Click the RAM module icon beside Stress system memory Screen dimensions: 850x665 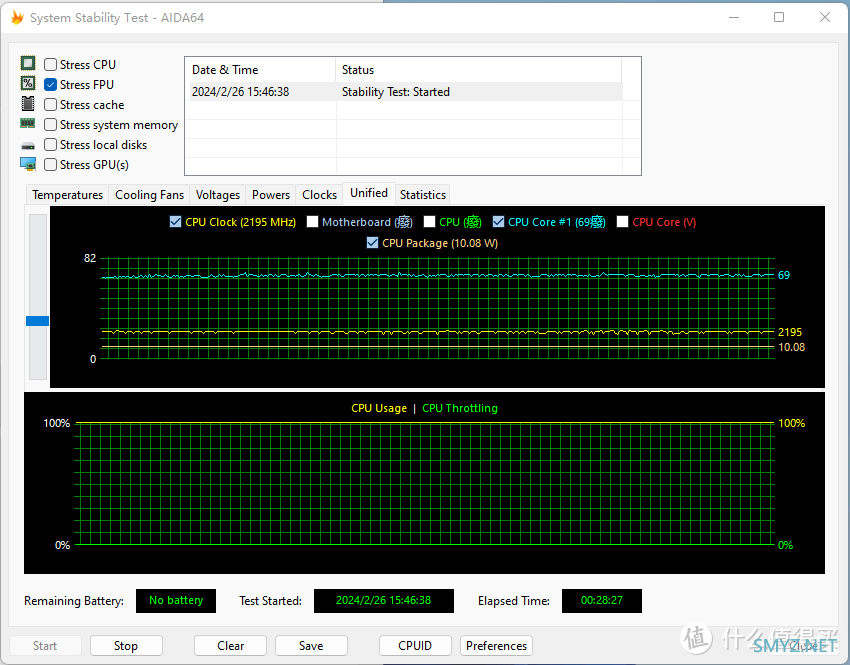pyautogui.click(x=28, y=124)
